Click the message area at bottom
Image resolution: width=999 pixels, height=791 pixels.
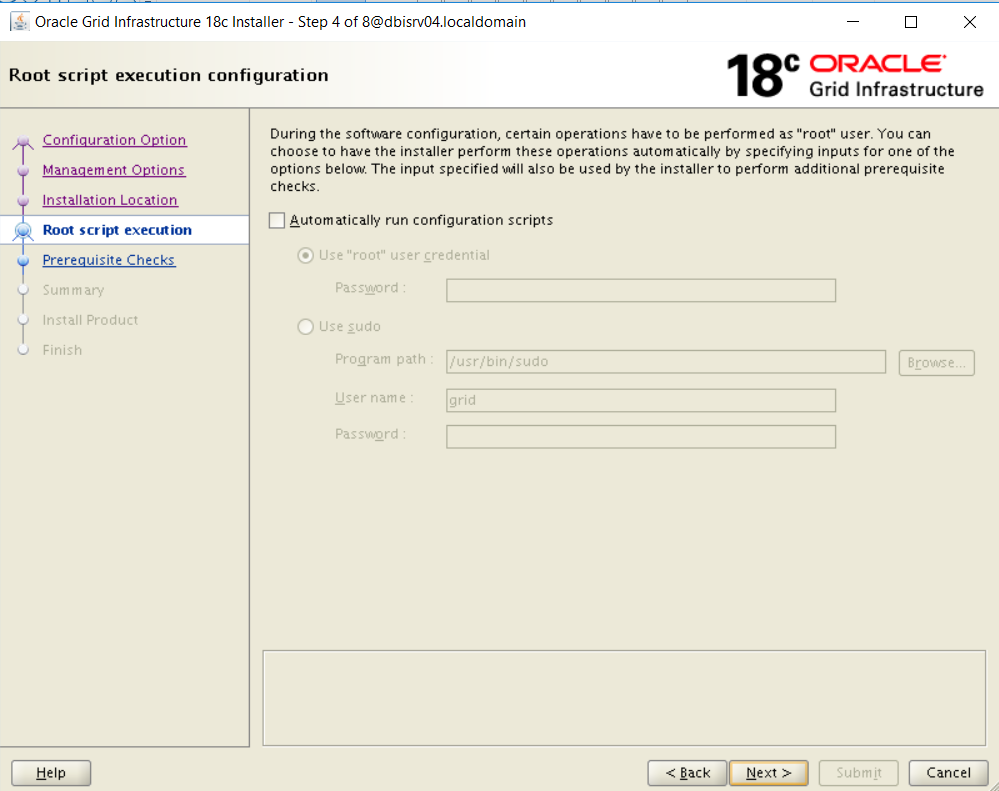click(x=624, y=698)
